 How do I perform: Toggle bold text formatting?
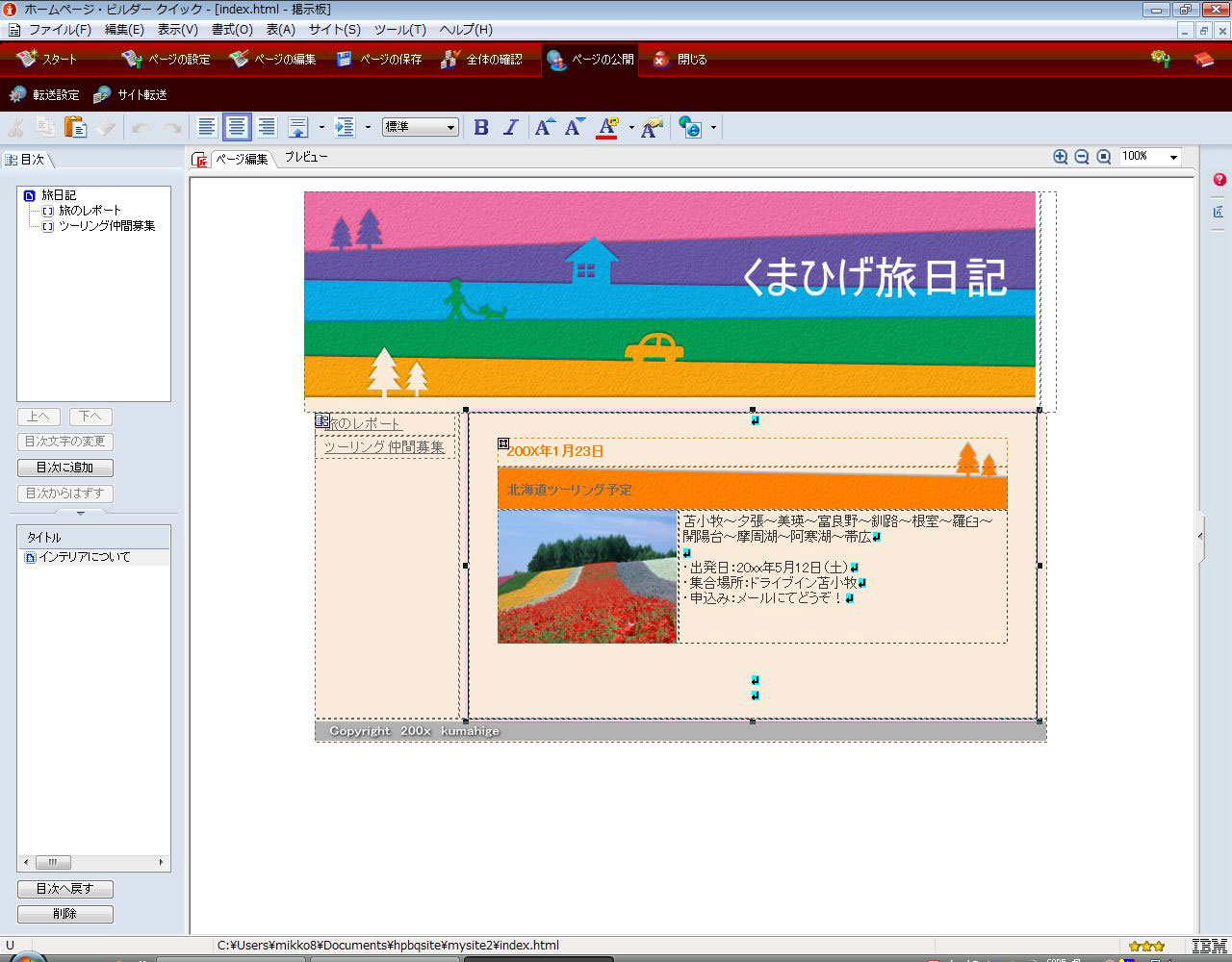coord(481,127)
